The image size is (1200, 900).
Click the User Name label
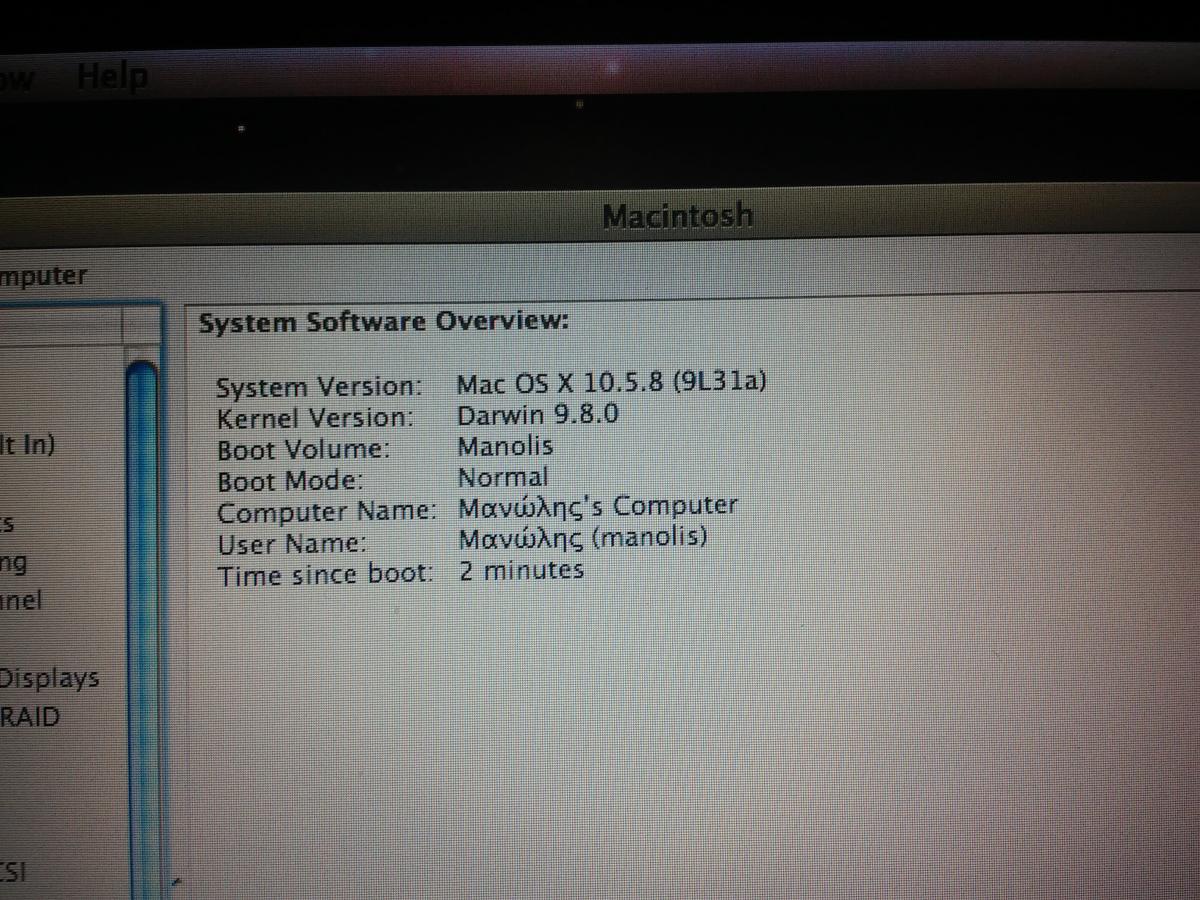(292, 544)
